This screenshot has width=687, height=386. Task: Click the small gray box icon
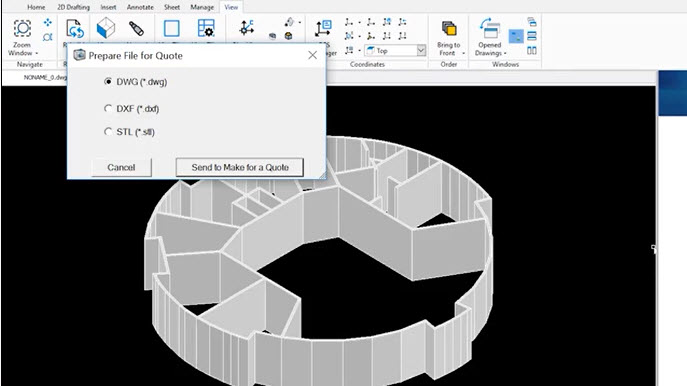pos(273,36)
